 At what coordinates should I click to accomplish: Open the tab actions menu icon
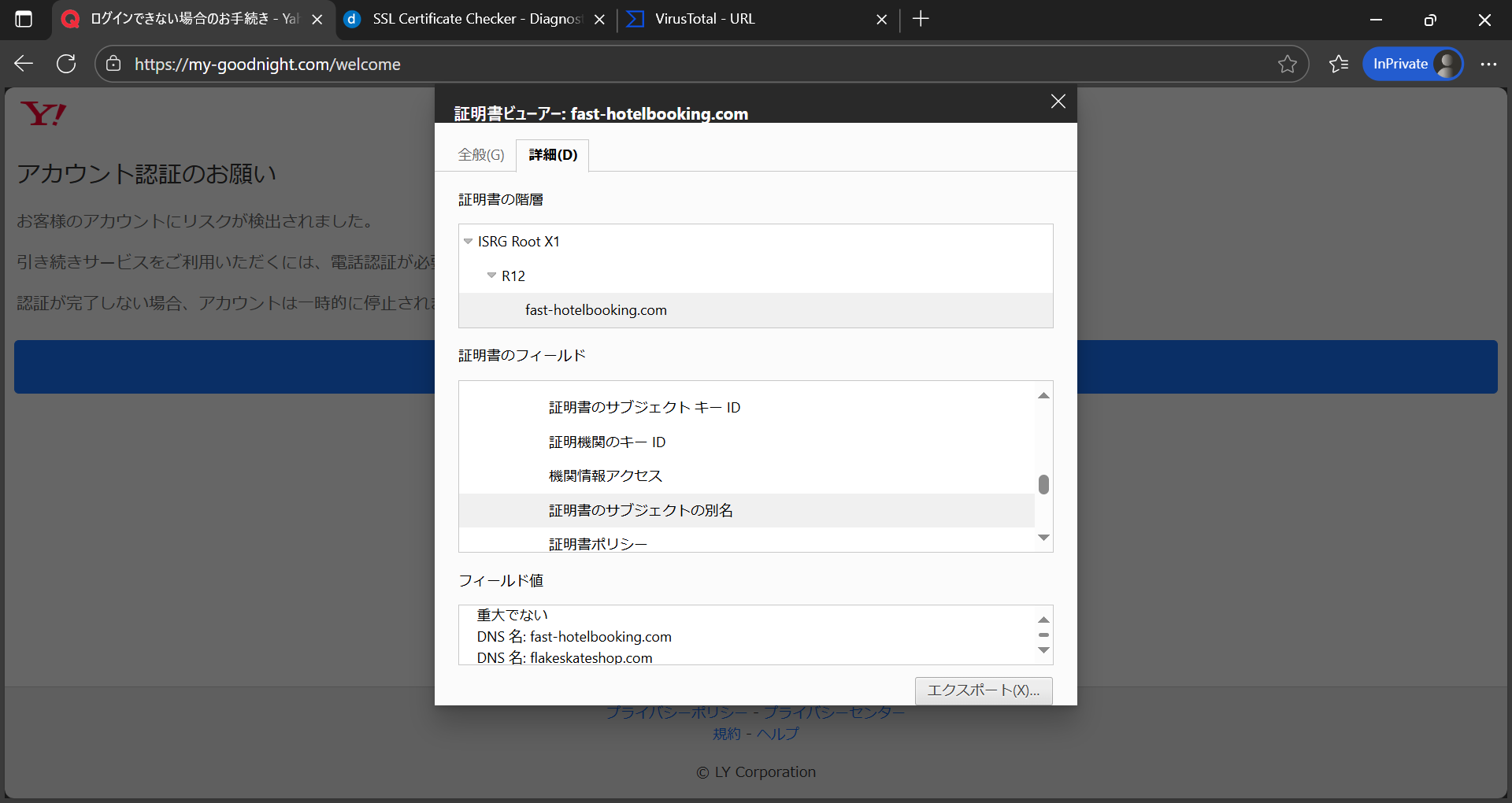[x=24, y=19]
